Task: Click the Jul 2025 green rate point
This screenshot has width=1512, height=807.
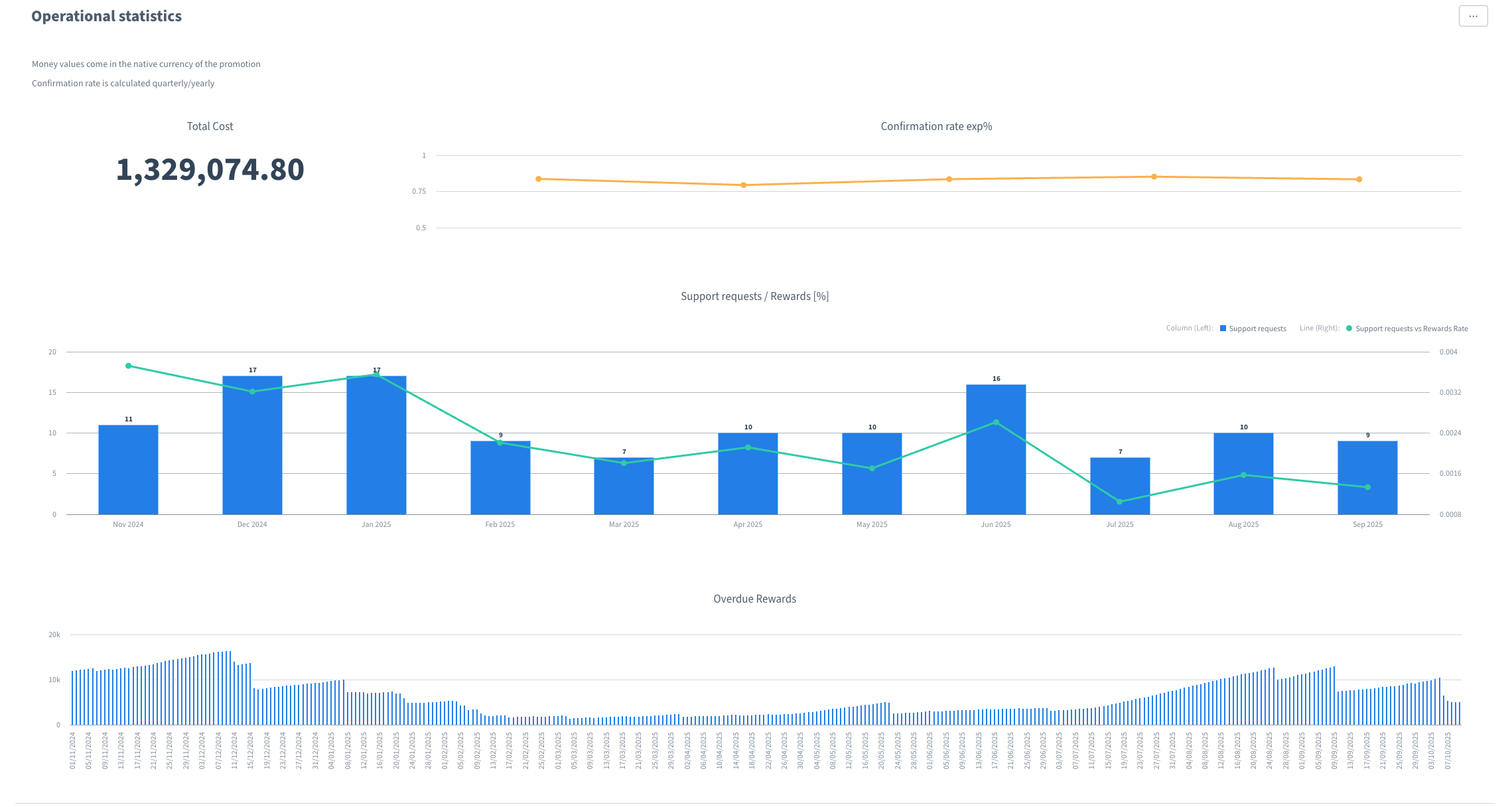Action: 1120,502
